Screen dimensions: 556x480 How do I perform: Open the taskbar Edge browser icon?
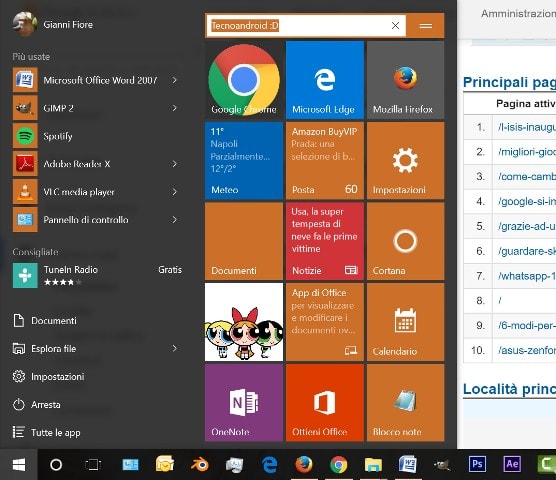(269, 464)
